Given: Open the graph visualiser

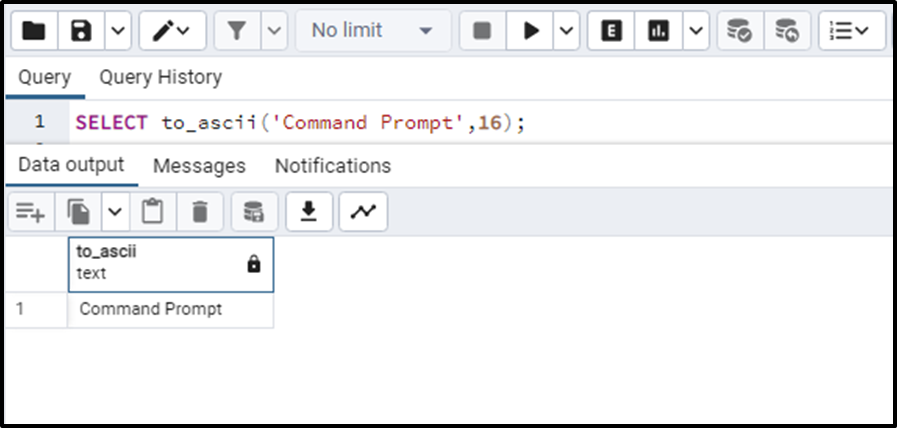Looking at the screenshot, I should (x=363, y=212).
